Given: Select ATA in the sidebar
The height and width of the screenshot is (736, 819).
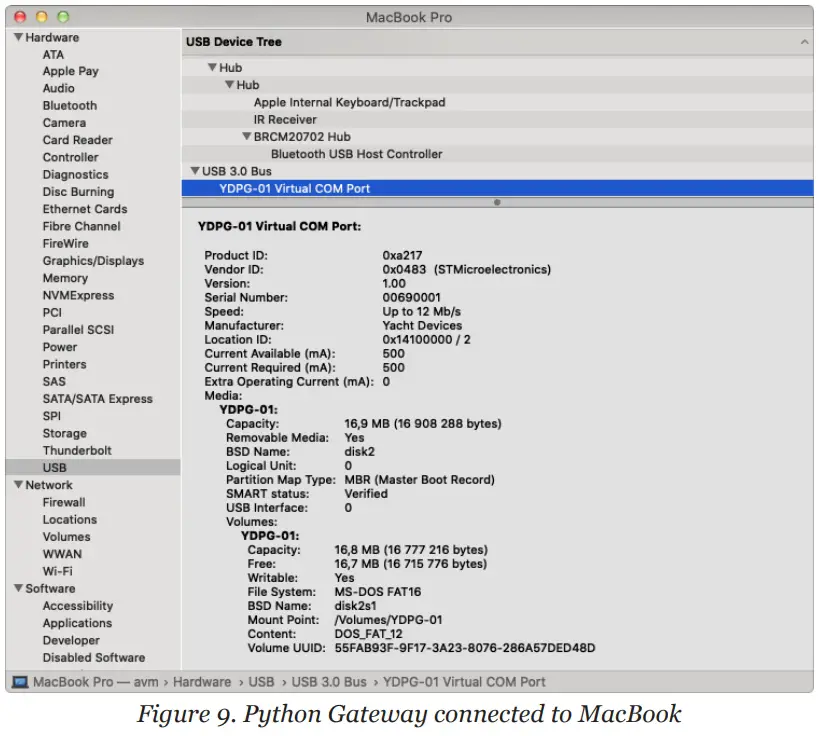Looking at the screenshot, I should pos(53,54).
